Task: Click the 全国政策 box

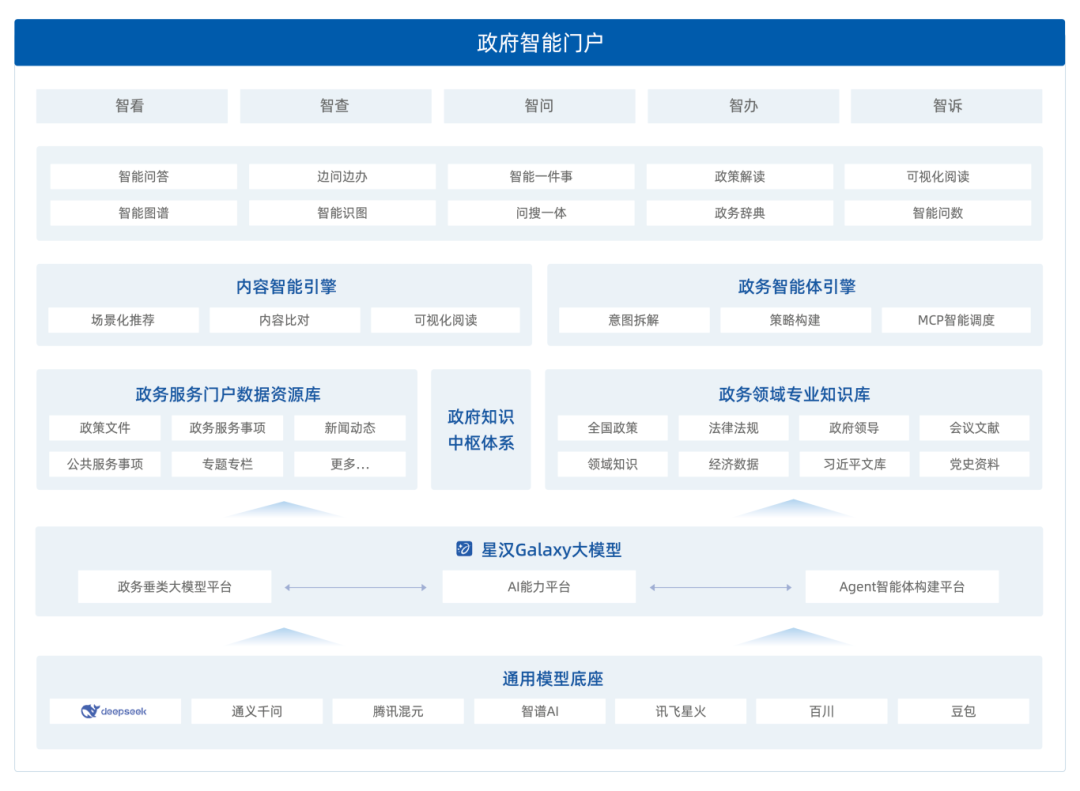Action: (x=612, y=428)
